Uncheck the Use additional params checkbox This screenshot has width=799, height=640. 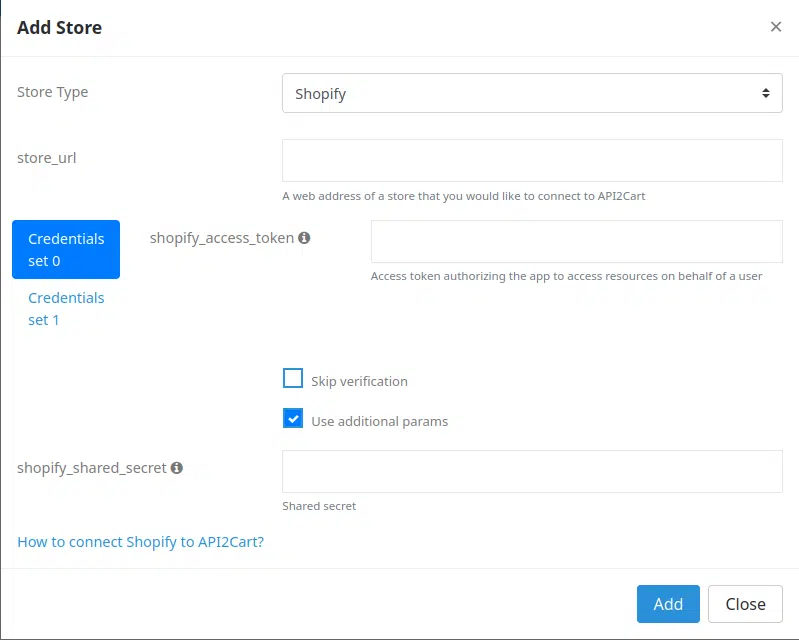pos(293,418)
